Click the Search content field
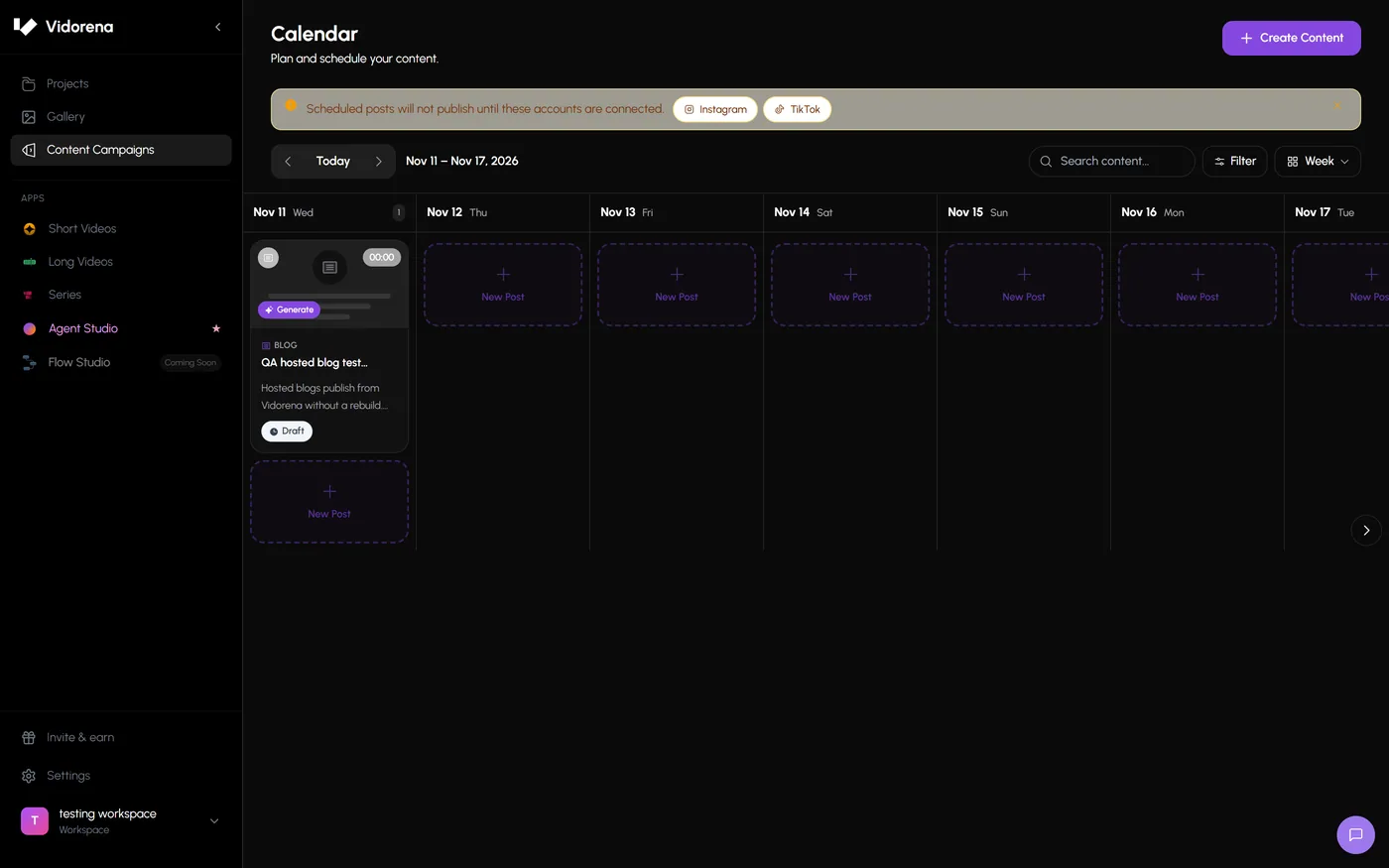Screen dimensions: 1389x868 pos(1112,161)
